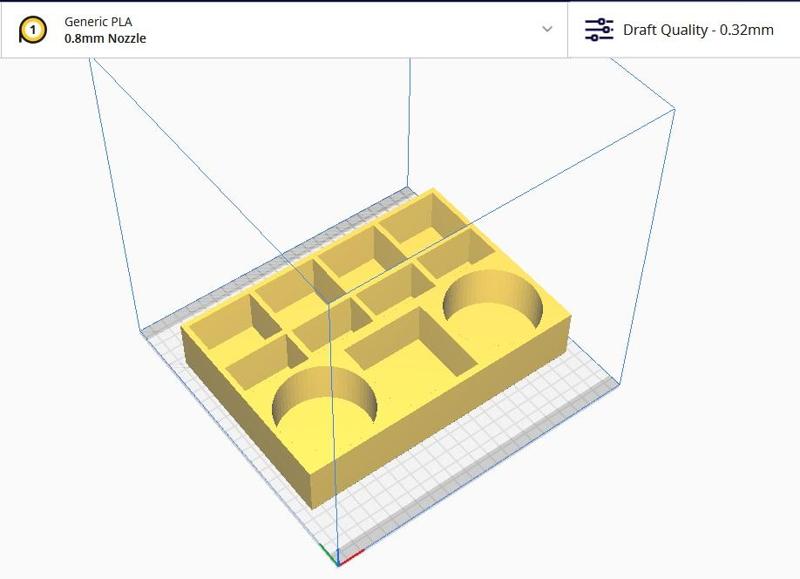
Task: Expand the material and nozzle dropdown chevron
Action: 547,29
